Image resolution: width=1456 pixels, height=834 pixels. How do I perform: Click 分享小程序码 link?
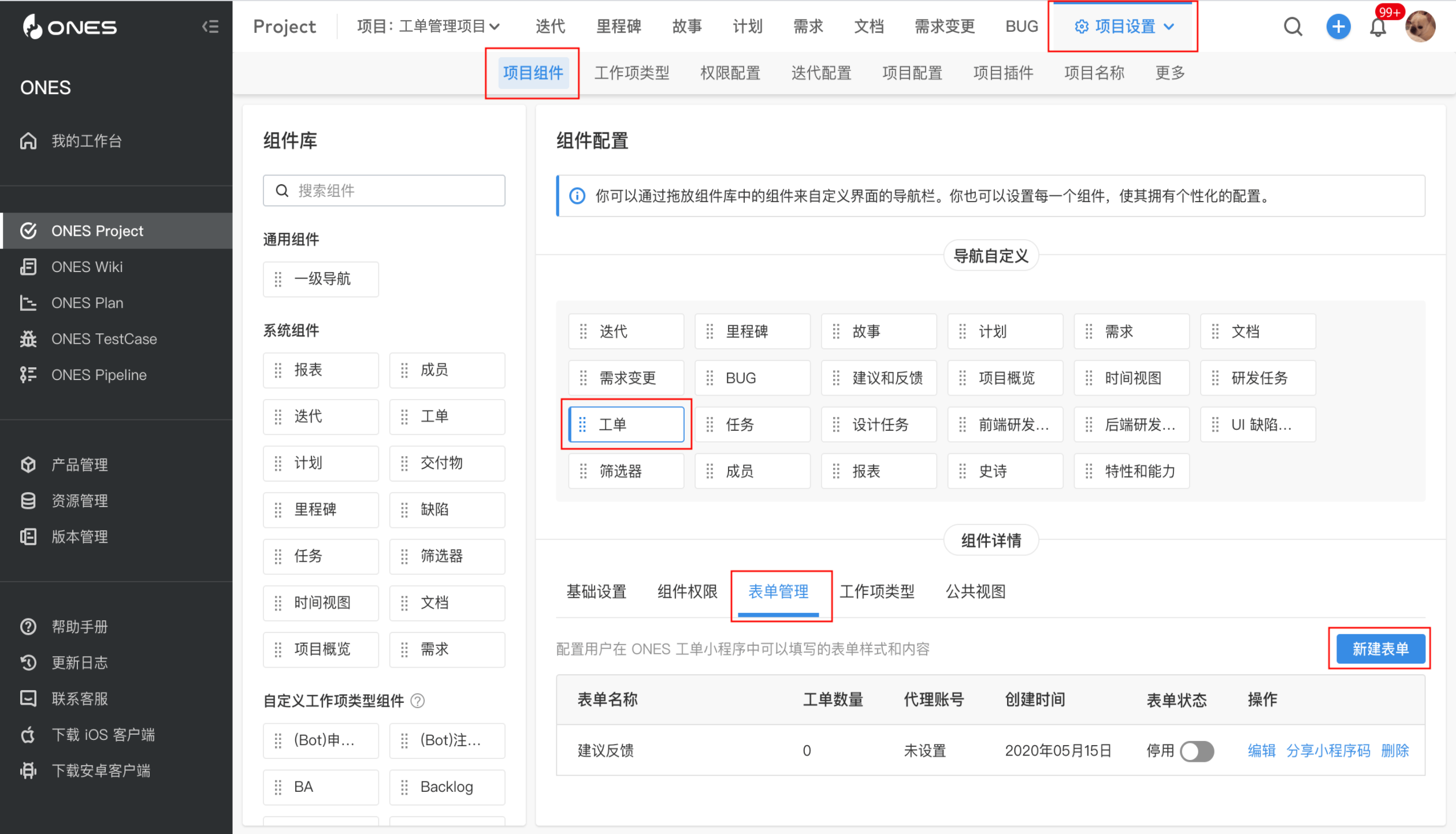(1328, 751)
